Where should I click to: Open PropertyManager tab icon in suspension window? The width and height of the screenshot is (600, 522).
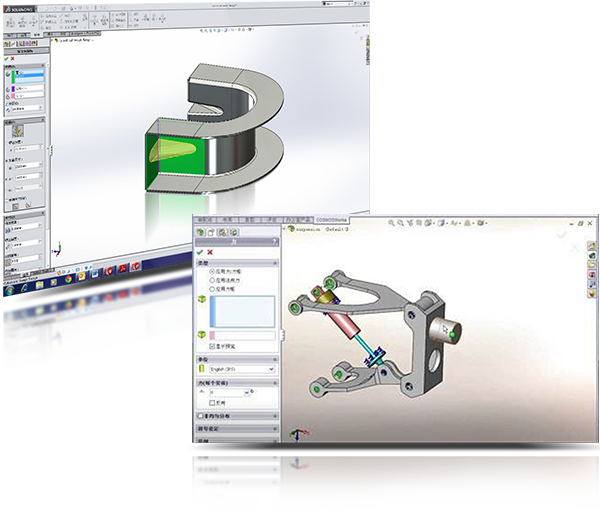pos(211,232)
